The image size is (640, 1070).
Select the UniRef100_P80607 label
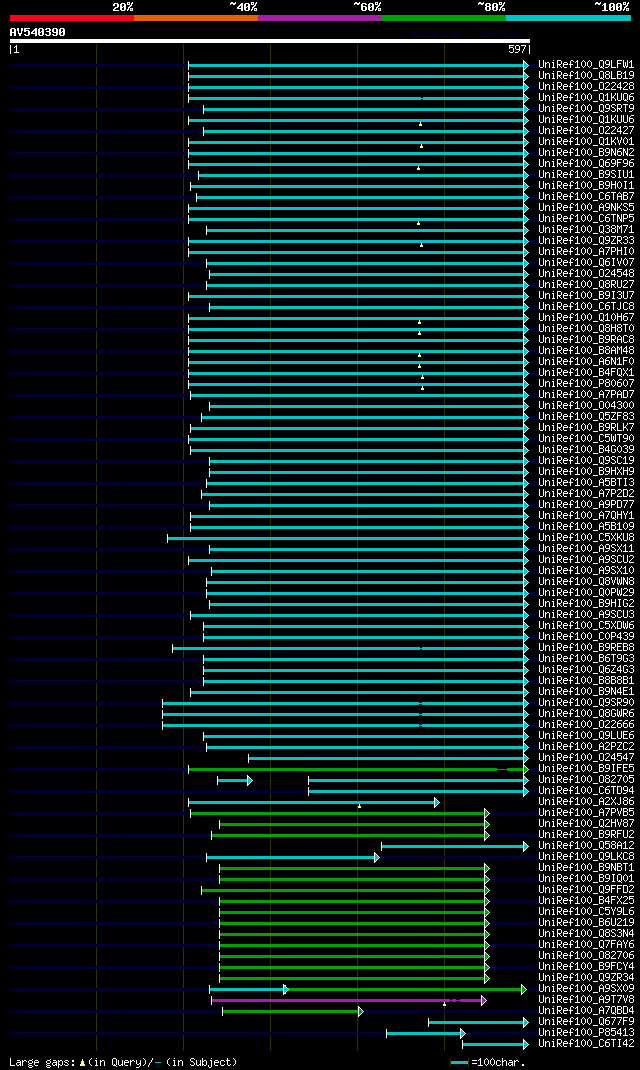coord(586,384)
